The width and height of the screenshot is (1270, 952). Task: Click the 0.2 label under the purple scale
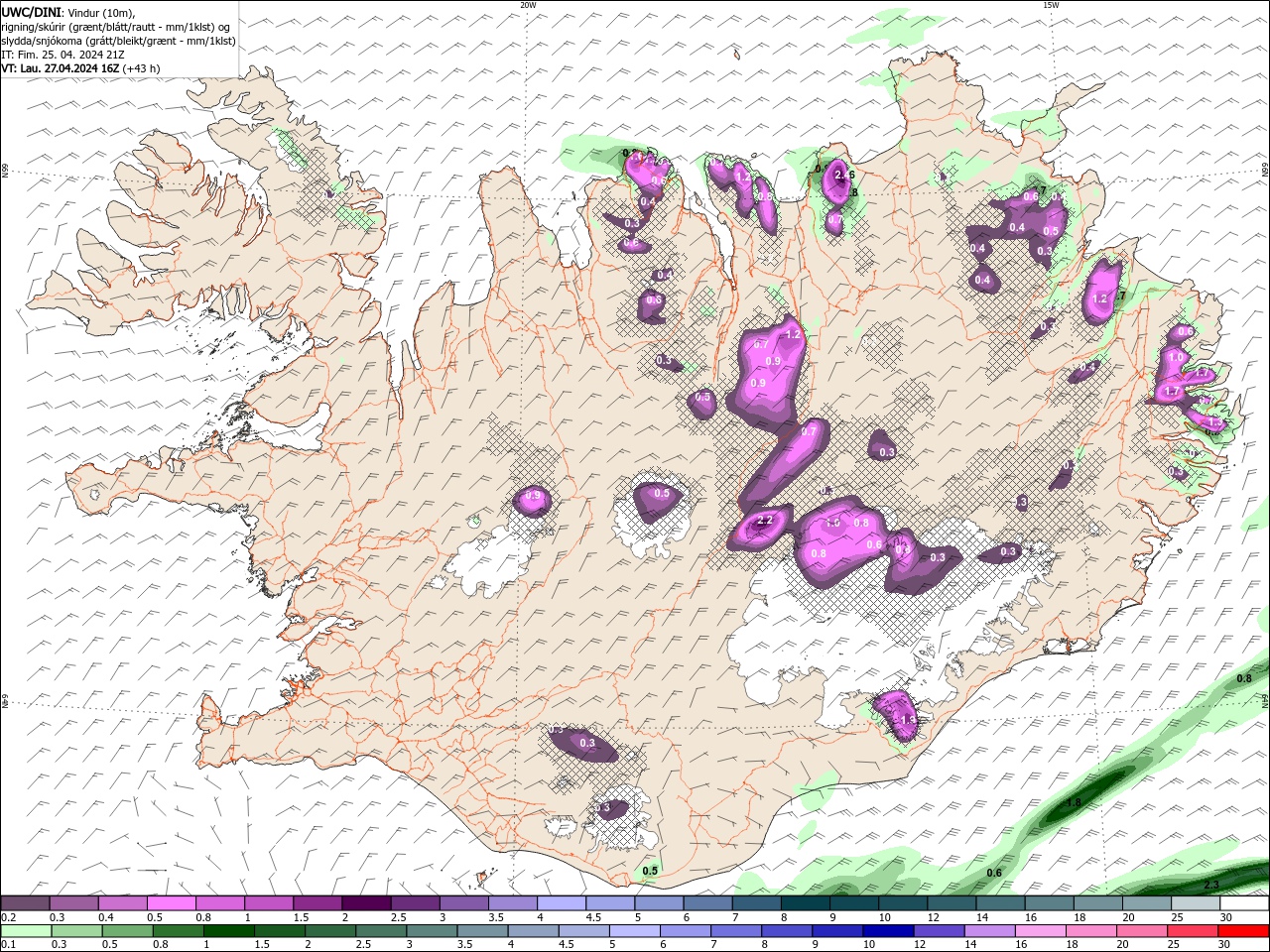click(x=9, y=917)
